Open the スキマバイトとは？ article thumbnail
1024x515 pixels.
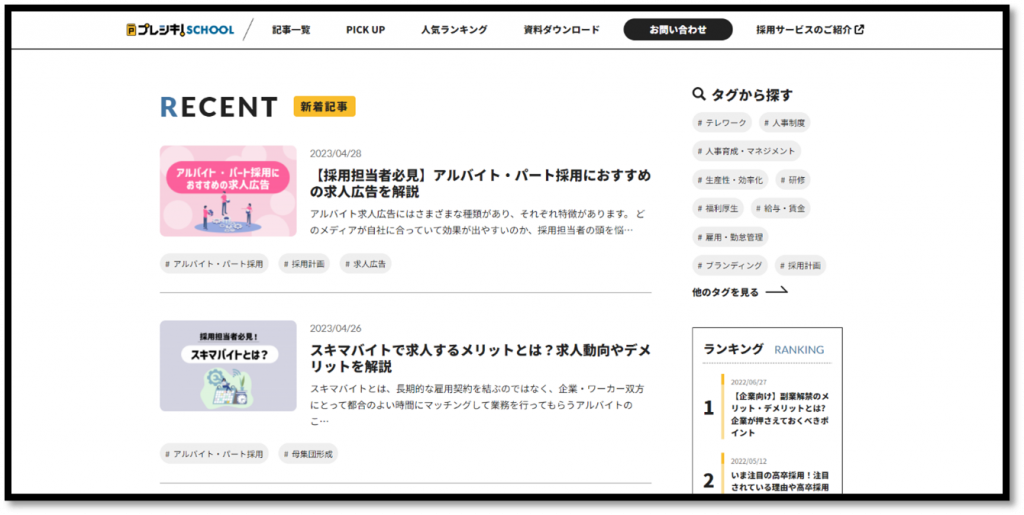click(228, 365)
